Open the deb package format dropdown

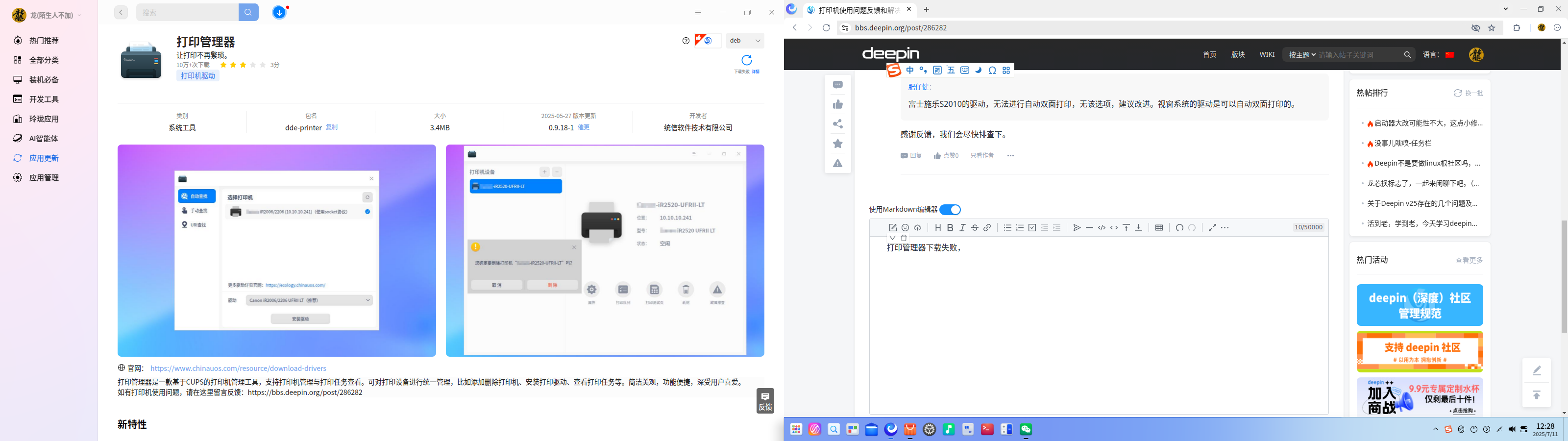point(745,41)
